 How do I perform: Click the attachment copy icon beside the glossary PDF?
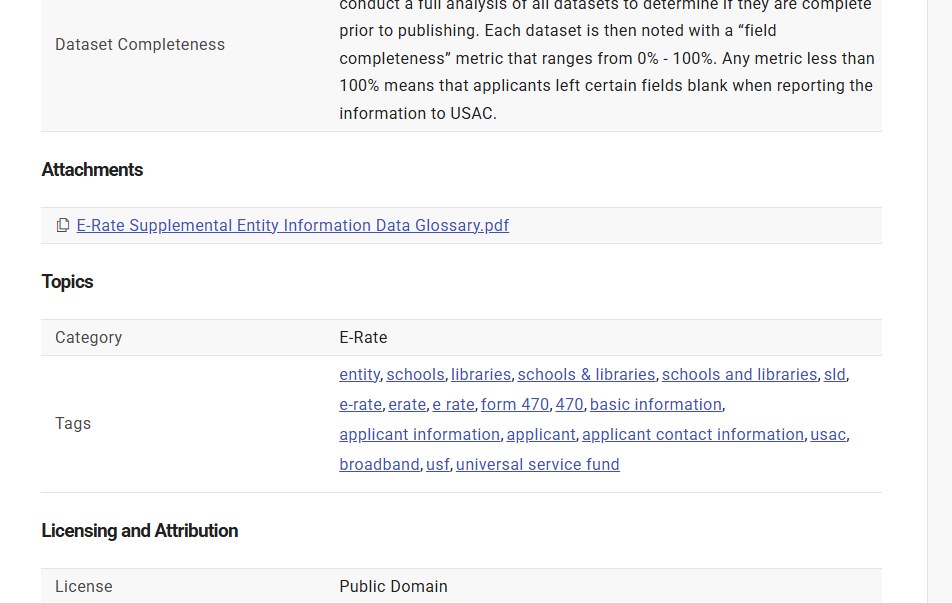tap(63, 225)
